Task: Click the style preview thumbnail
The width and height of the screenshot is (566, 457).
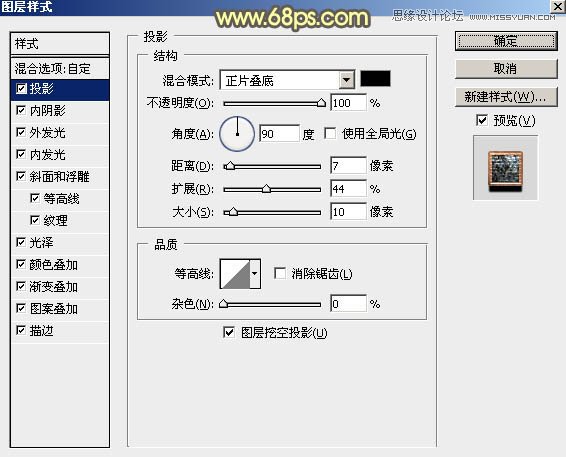Action: (505, 168)
